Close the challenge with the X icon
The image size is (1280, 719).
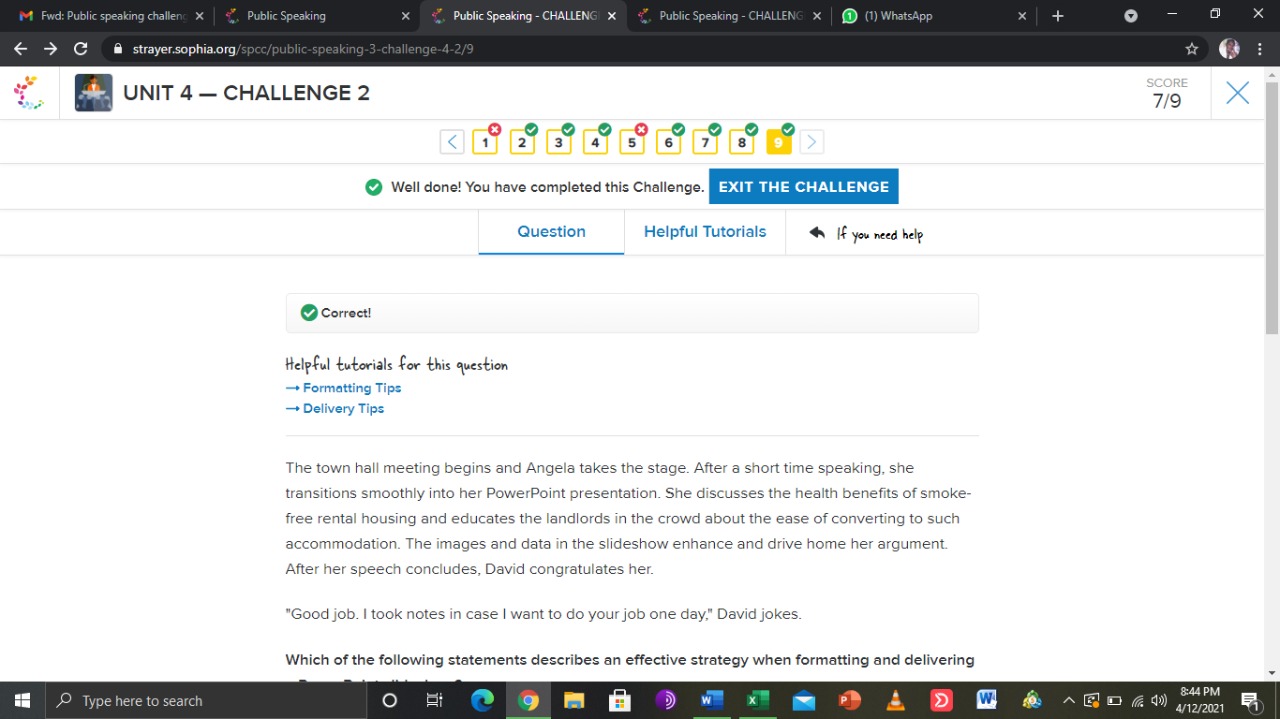pyautogui.click(x=1237, y=93)
